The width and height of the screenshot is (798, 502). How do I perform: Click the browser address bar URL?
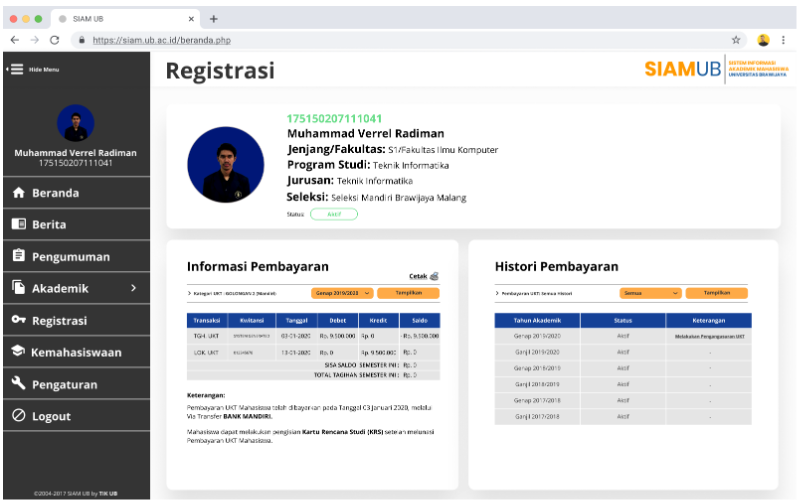click(162, 40)
